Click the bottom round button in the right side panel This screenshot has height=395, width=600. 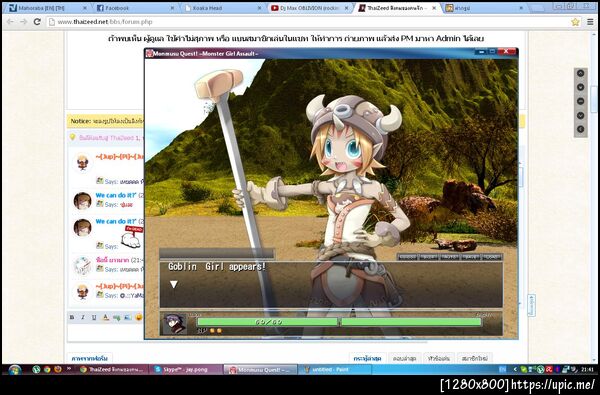click(x=580, y=129)
